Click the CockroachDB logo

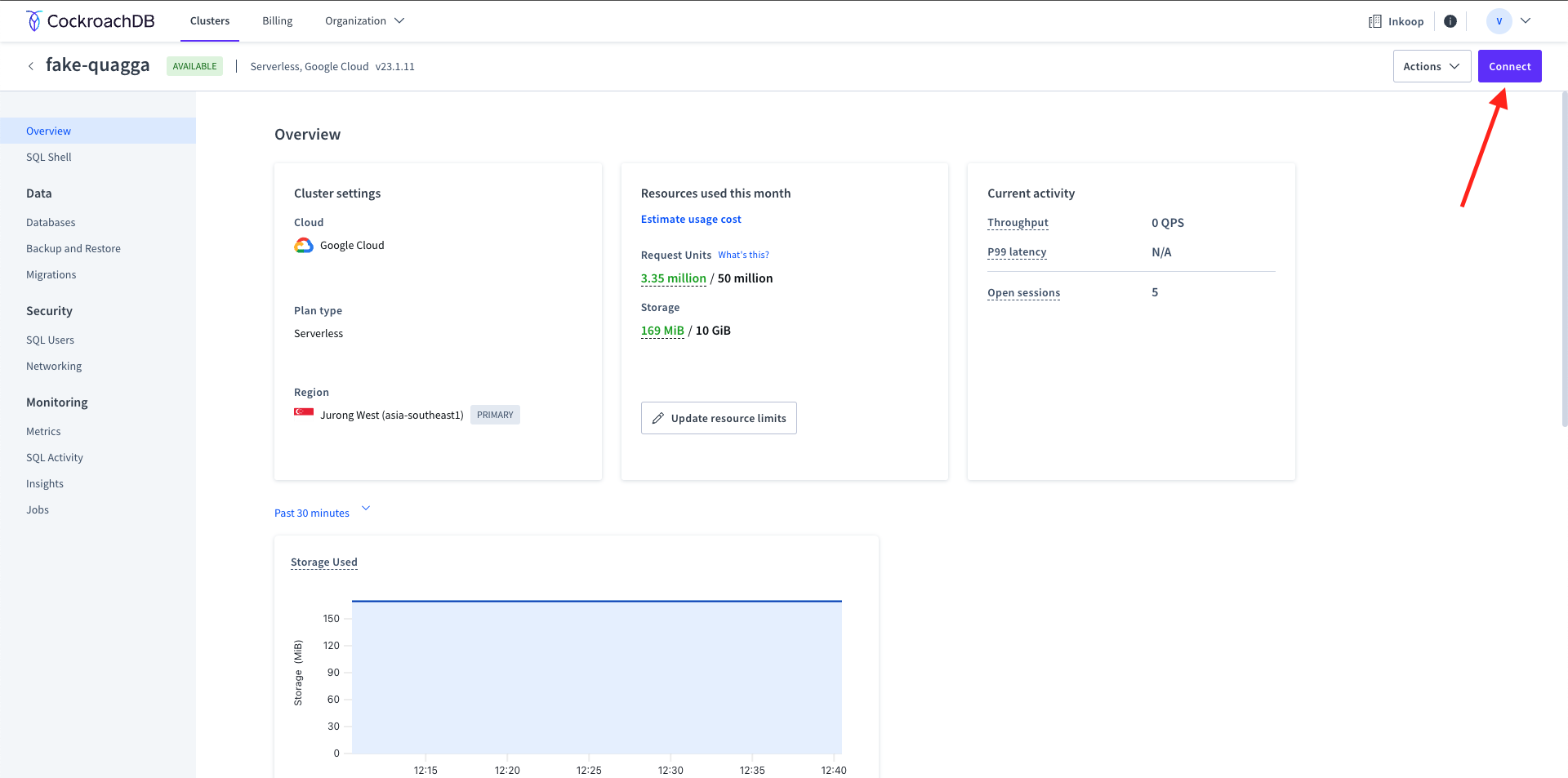(x=91, y=21)
